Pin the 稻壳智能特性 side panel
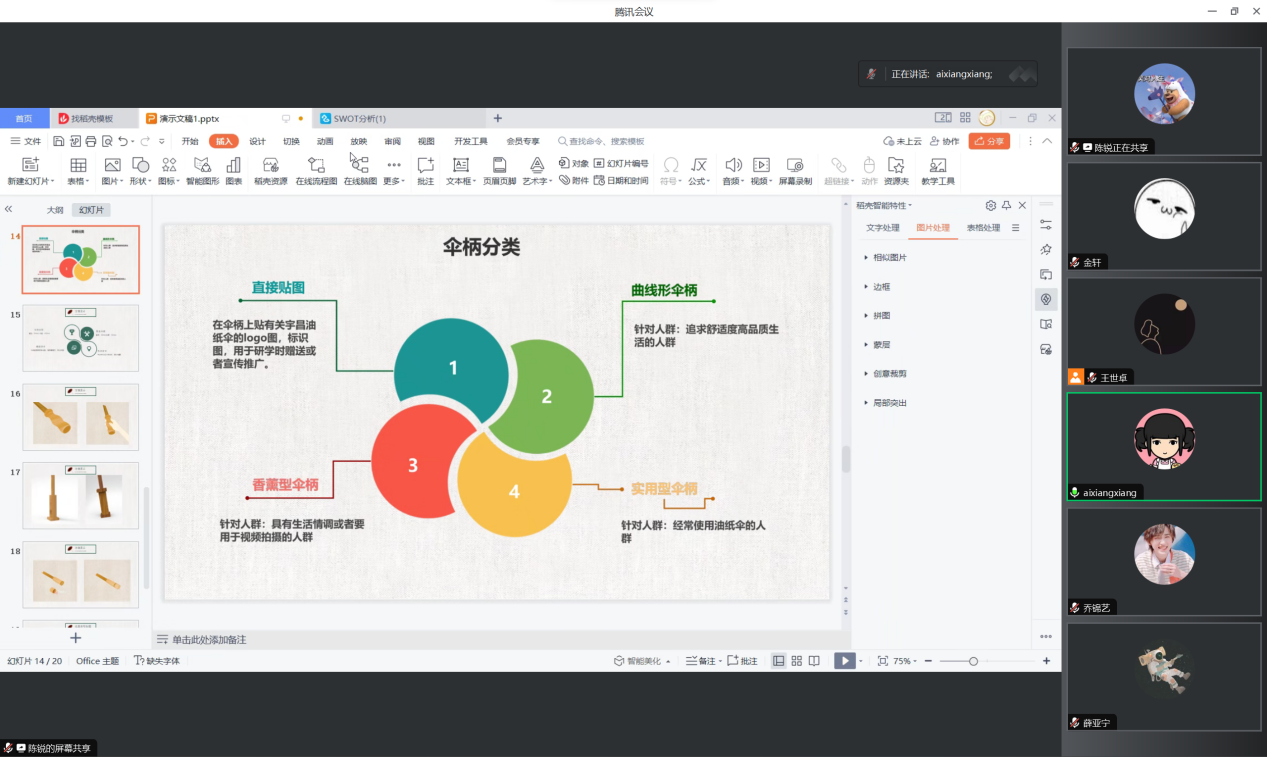 [x=1006, y=205]
